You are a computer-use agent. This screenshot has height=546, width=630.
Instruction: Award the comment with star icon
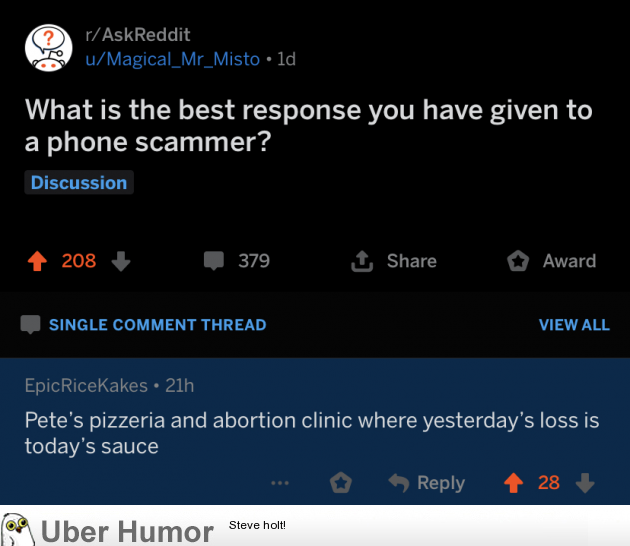[x=341, y=483]
